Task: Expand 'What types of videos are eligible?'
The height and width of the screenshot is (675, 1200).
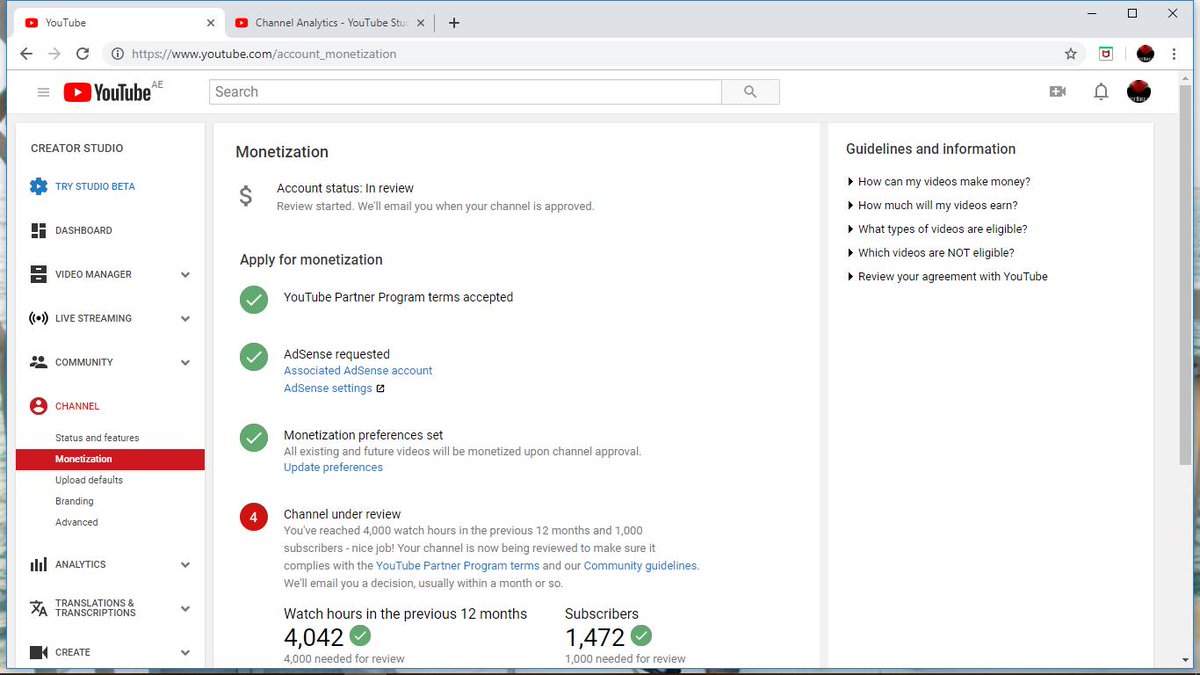Action: tap(937, 229)
